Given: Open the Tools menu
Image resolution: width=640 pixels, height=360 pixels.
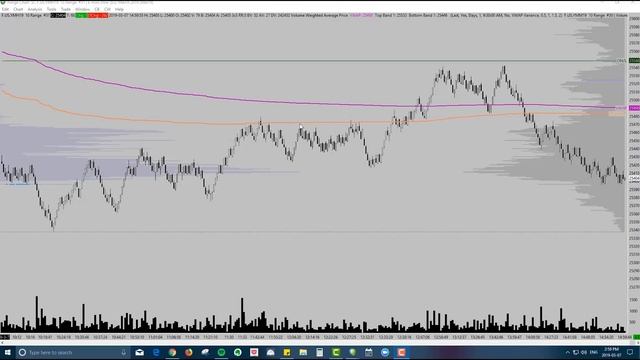Looking at the screenshot, I should point(51,9).
